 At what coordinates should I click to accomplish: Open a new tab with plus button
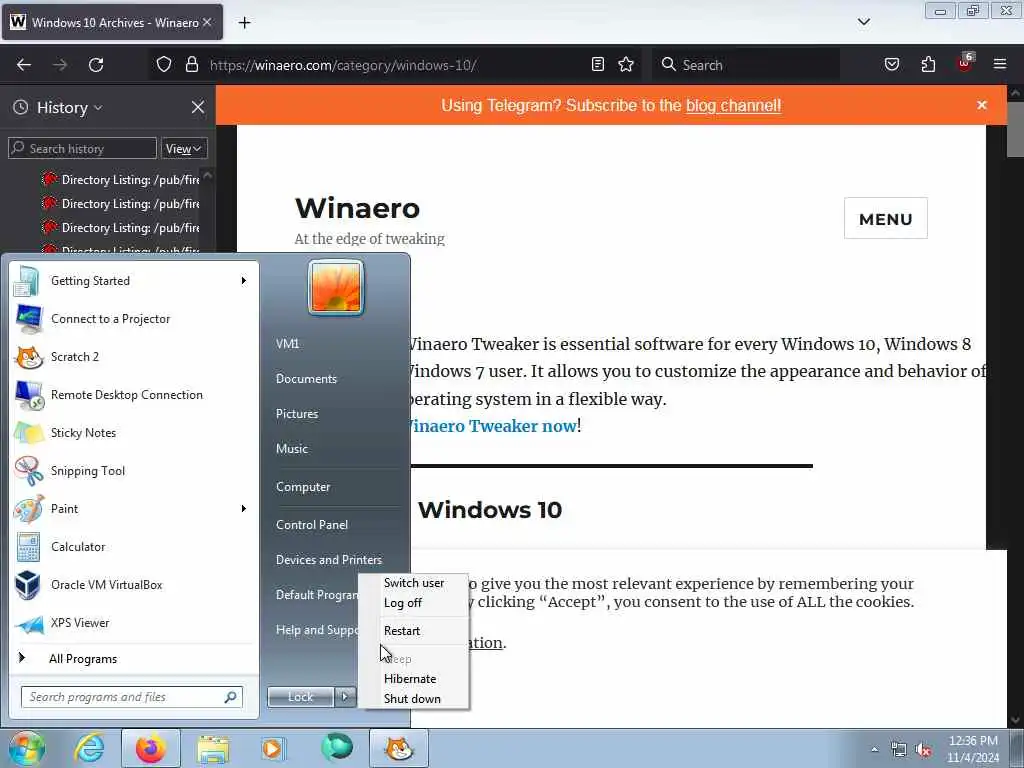pyautogui.click(x=244, y=23)
